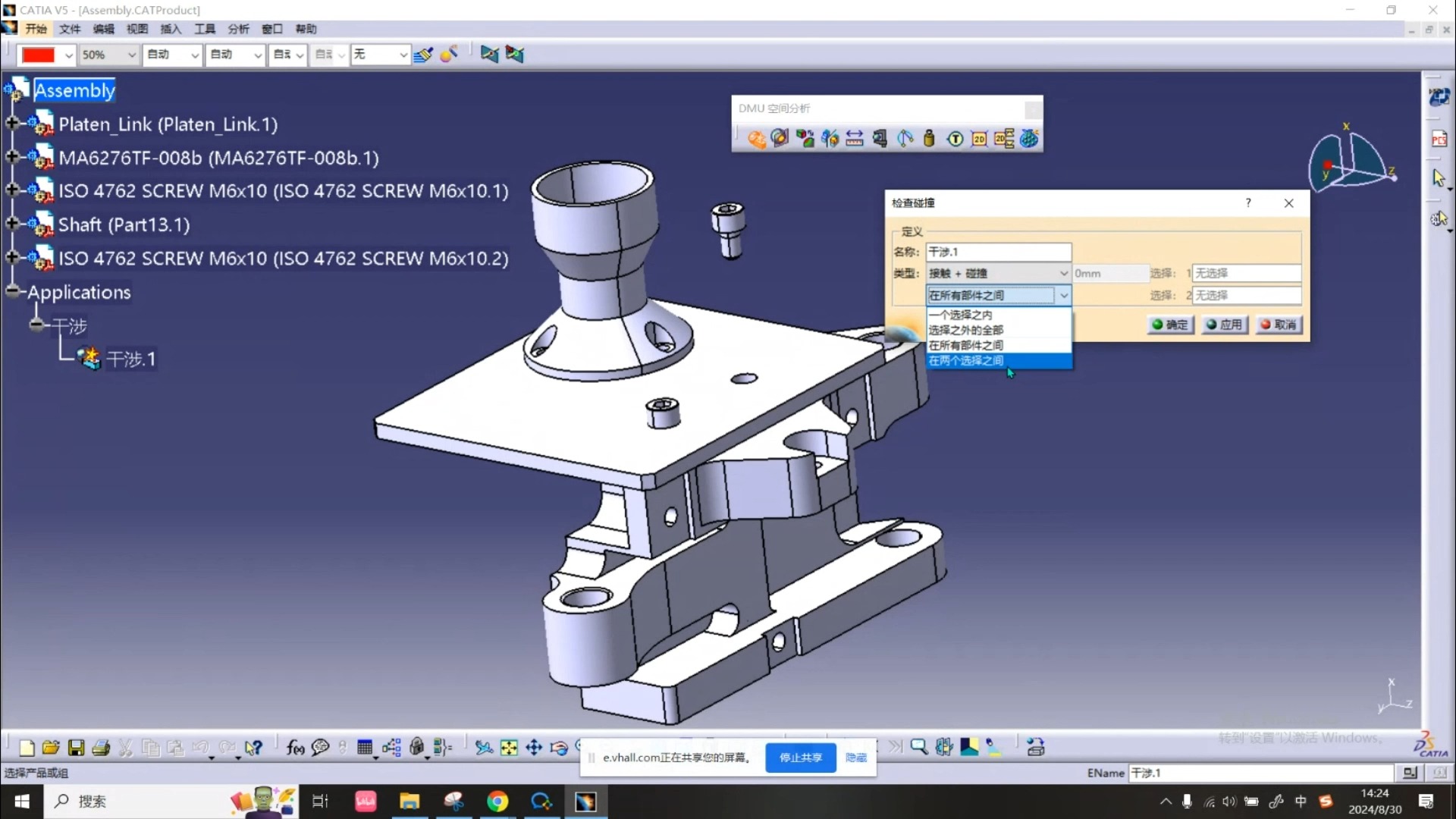Click the Formula f(x) icon
Image resolution: width=1456 pixels, height=819 pixels.
click(295, 748)
